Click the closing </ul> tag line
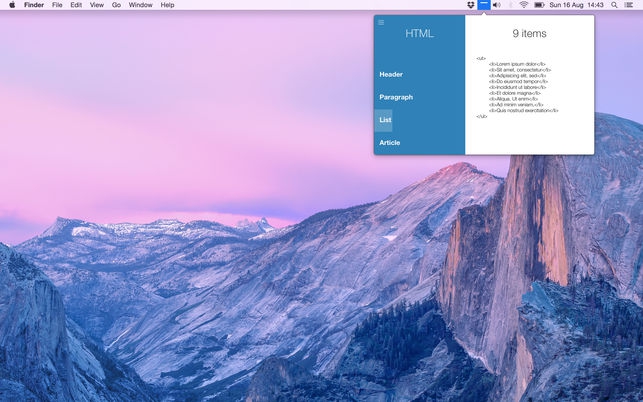The width and height of the screenshot is (643, 402). 482,116
